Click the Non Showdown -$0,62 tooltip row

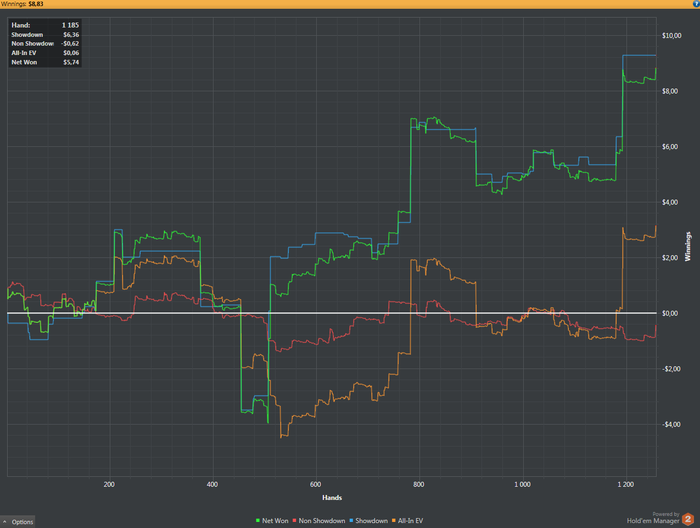pos(45,44)
